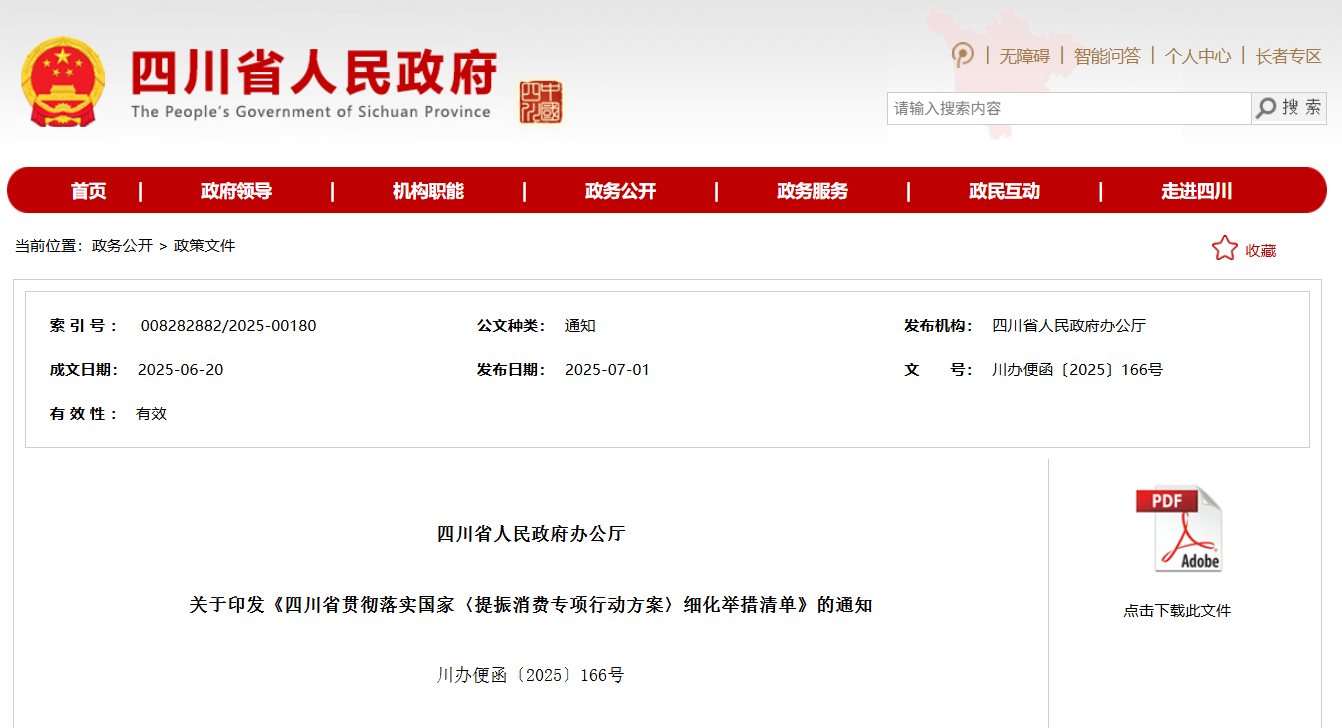Image resolution: width=1342 pixels, height=728 pixels.
Task: Click the 收藏 favorite text
Action: tap(1260, 250)
